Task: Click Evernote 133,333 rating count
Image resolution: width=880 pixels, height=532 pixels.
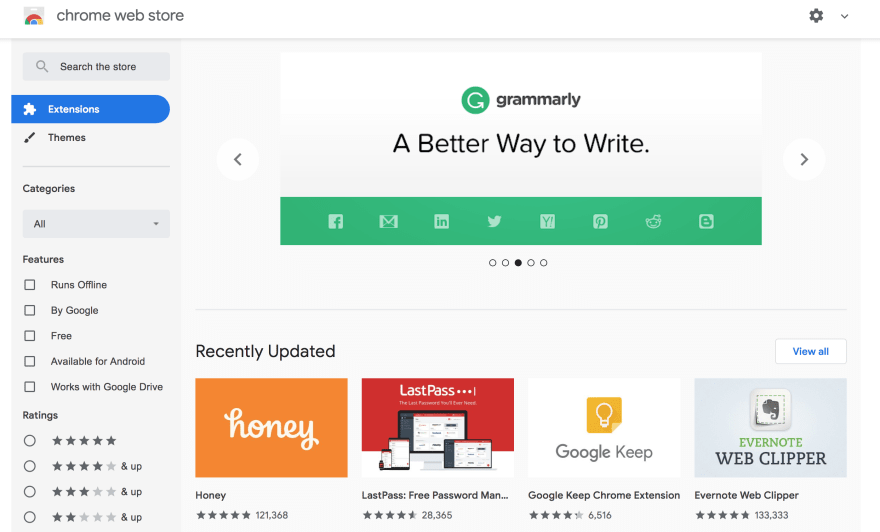Action: pyautogui.click(x=771, y=515)
